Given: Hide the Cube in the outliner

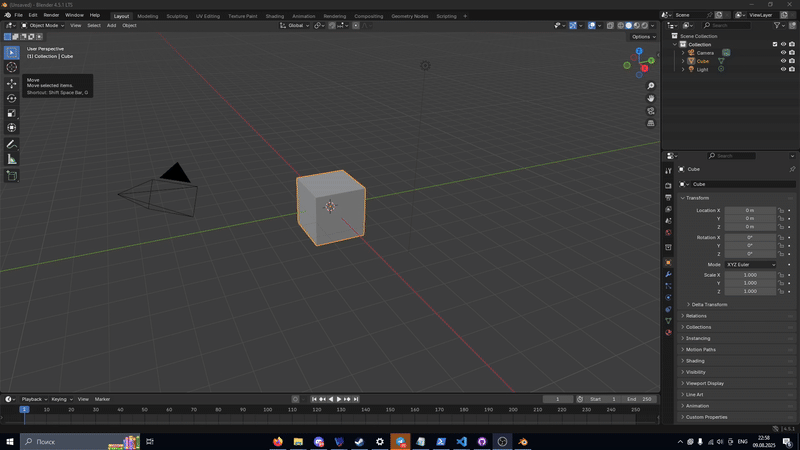Looking at the screenshot, I should 782,61.
